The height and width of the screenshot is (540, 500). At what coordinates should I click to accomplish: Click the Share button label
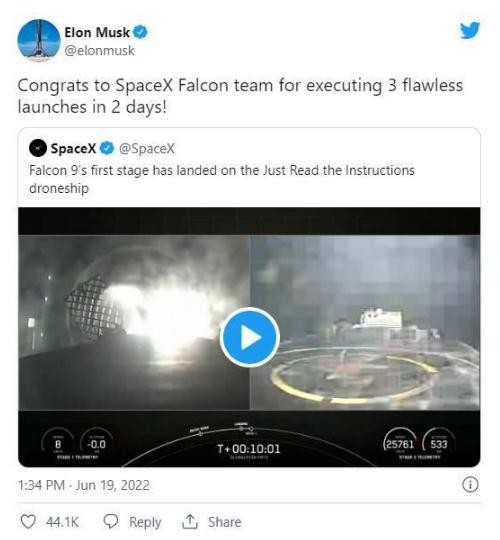click(x=225, y=522)
